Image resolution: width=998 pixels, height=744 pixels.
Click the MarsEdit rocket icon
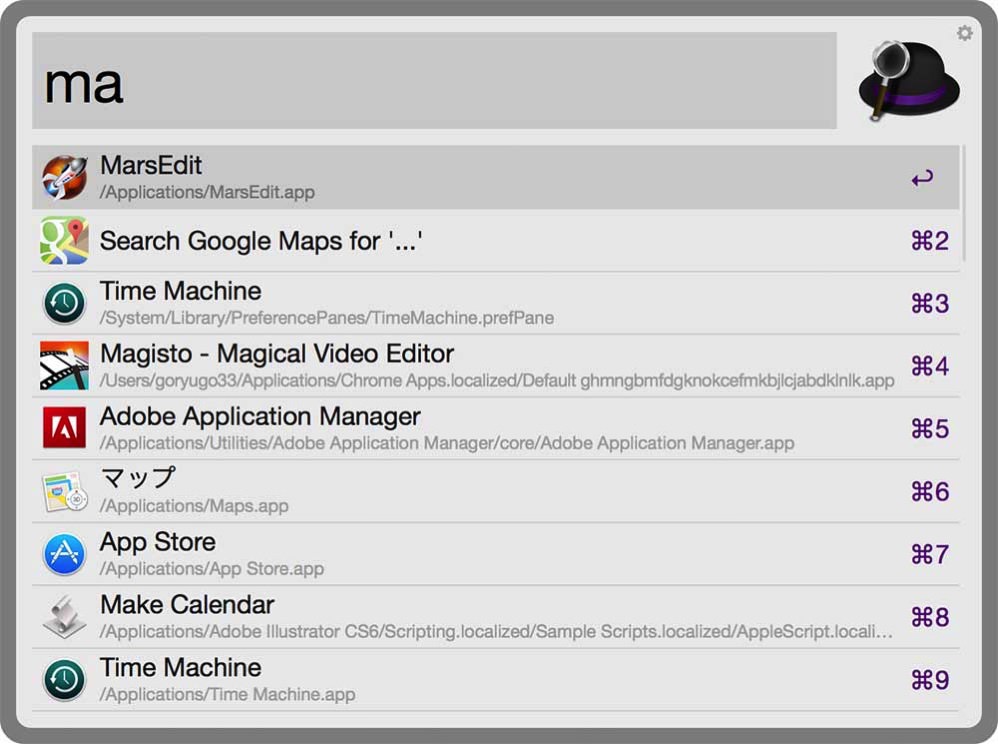pos(64,178)
